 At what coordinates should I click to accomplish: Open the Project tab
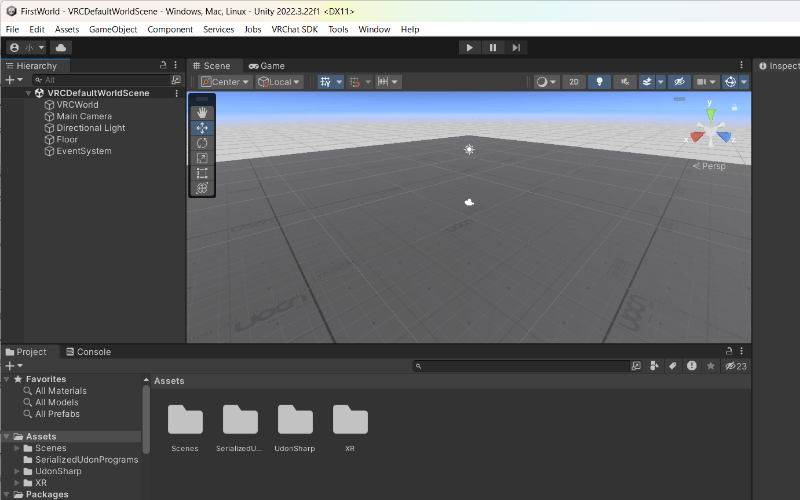coord(26,352)
